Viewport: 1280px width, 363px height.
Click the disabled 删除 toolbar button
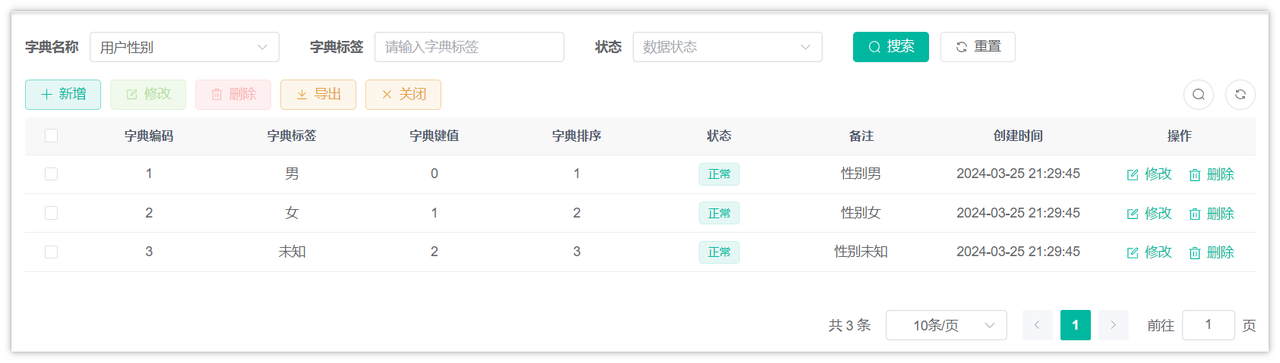pyautogui.click(x=233, y=95)
